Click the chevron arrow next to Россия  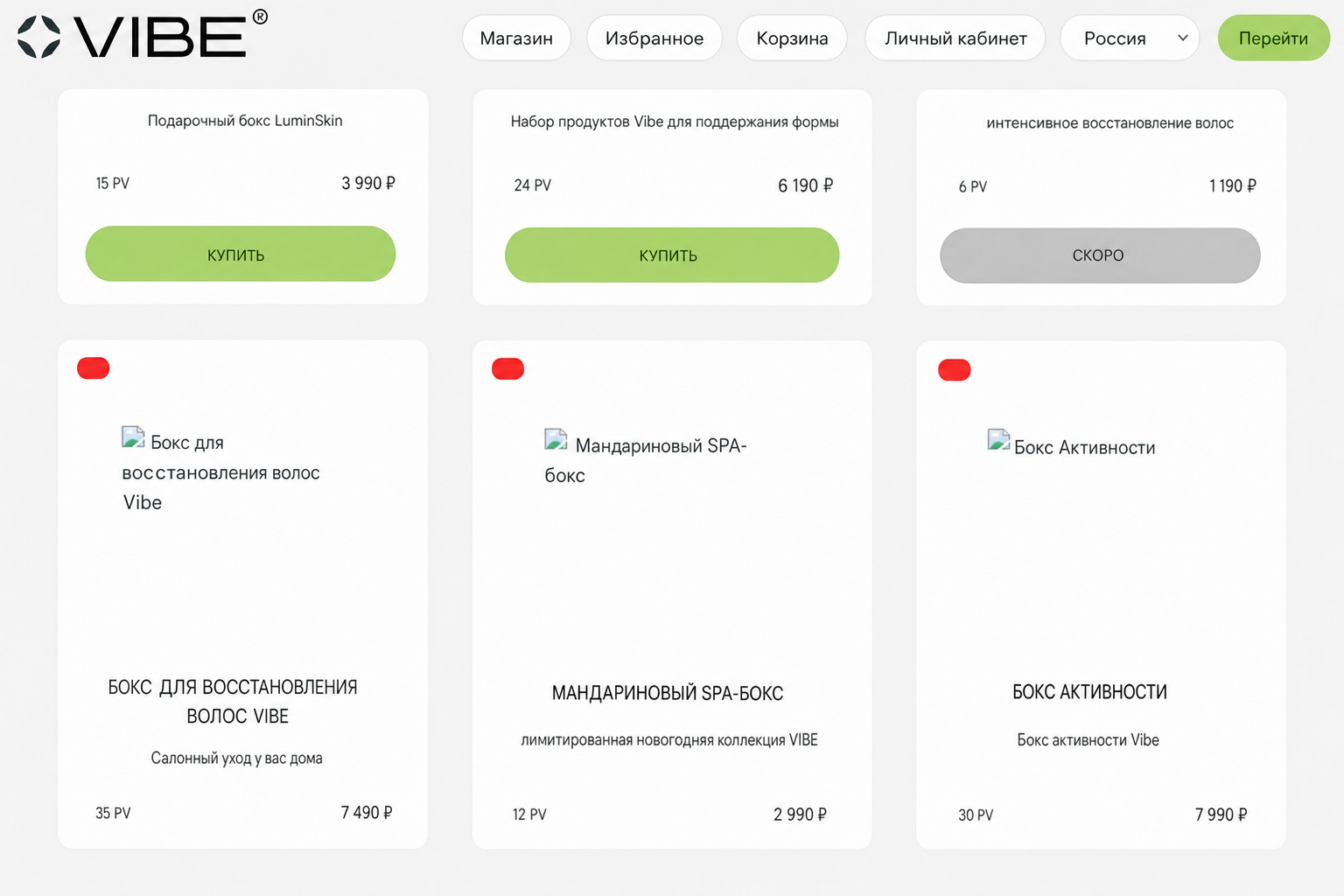click(x=1182, y=38)
